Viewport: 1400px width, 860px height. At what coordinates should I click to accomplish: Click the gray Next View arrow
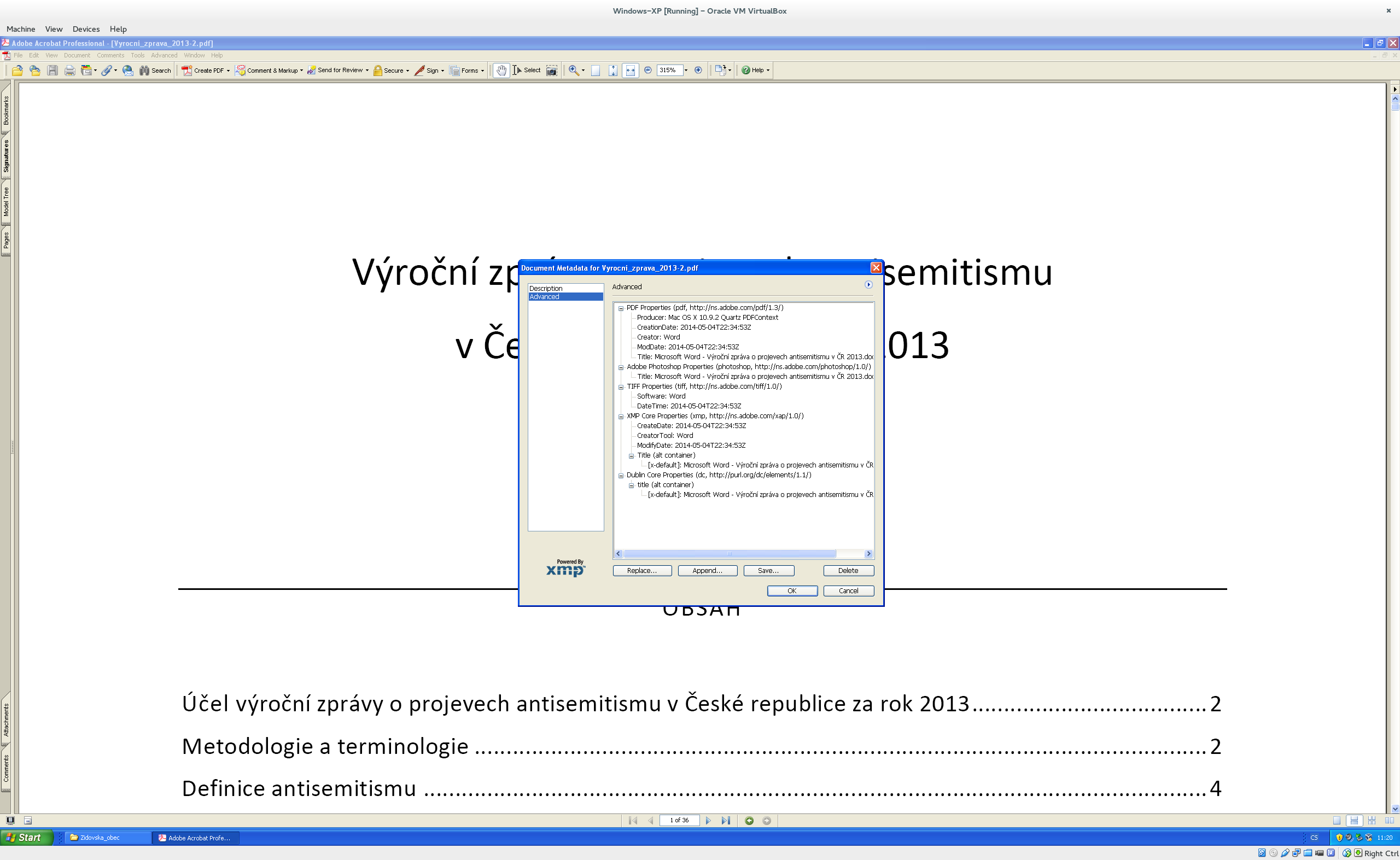click(x=767, y=821)
